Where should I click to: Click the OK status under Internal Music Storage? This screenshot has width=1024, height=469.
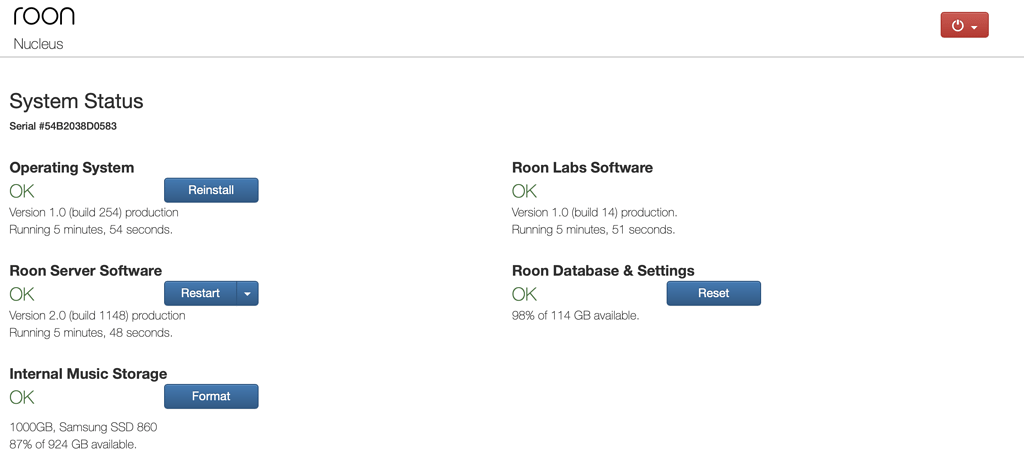pos(22,398)
